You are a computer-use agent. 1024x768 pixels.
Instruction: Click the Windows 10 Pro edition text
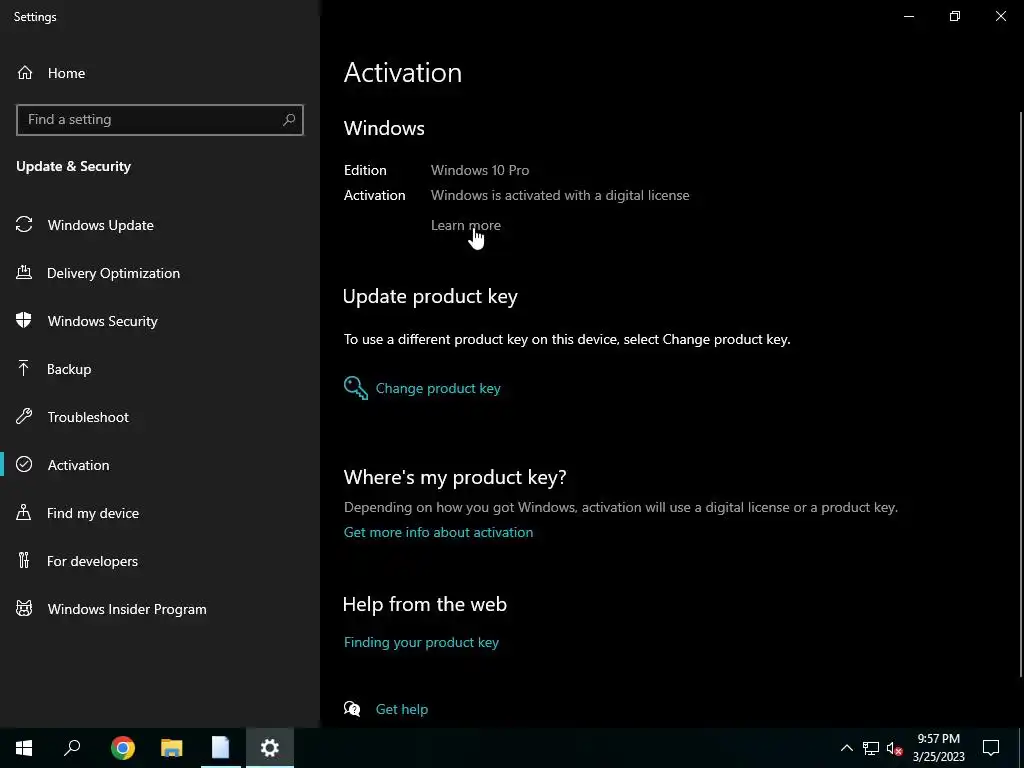480,170
